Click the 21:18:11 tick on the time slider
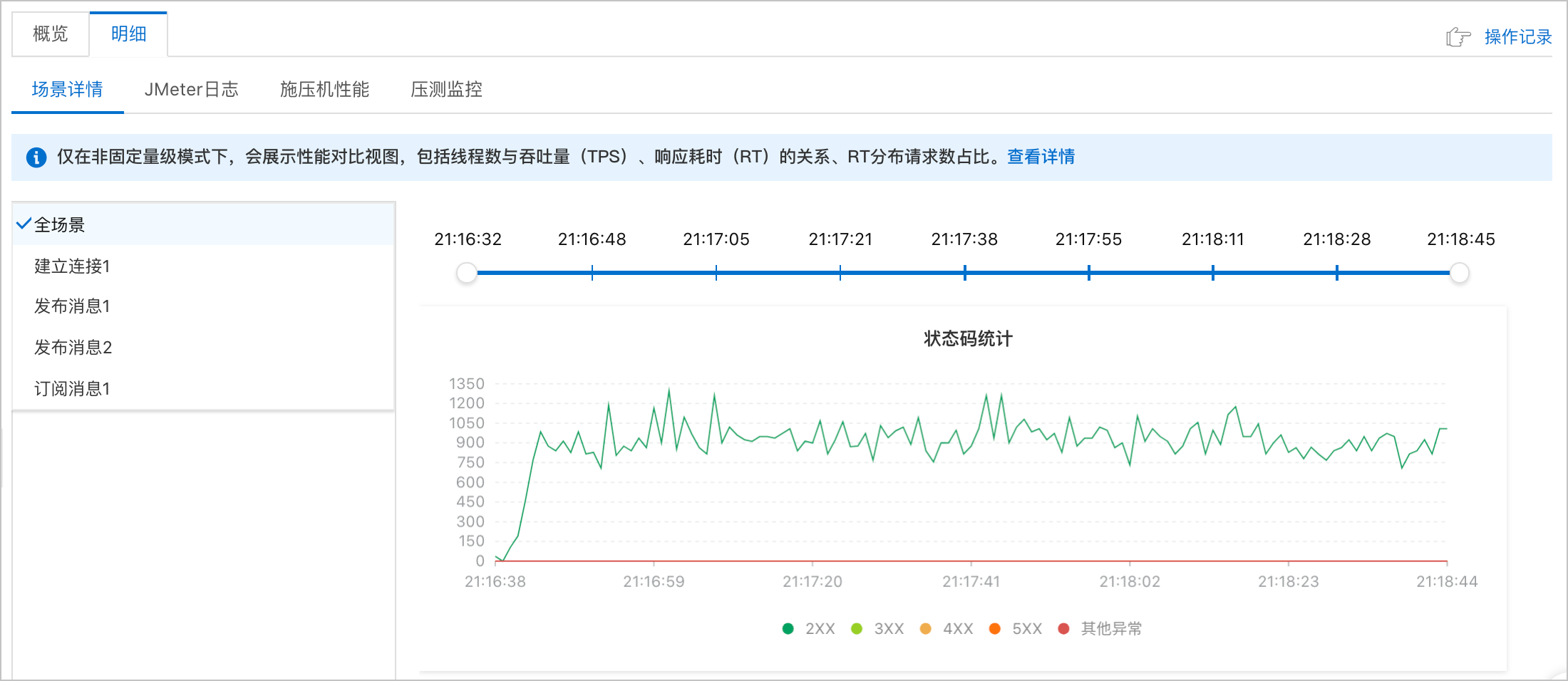1568x681 pixels. [1213, 273]
